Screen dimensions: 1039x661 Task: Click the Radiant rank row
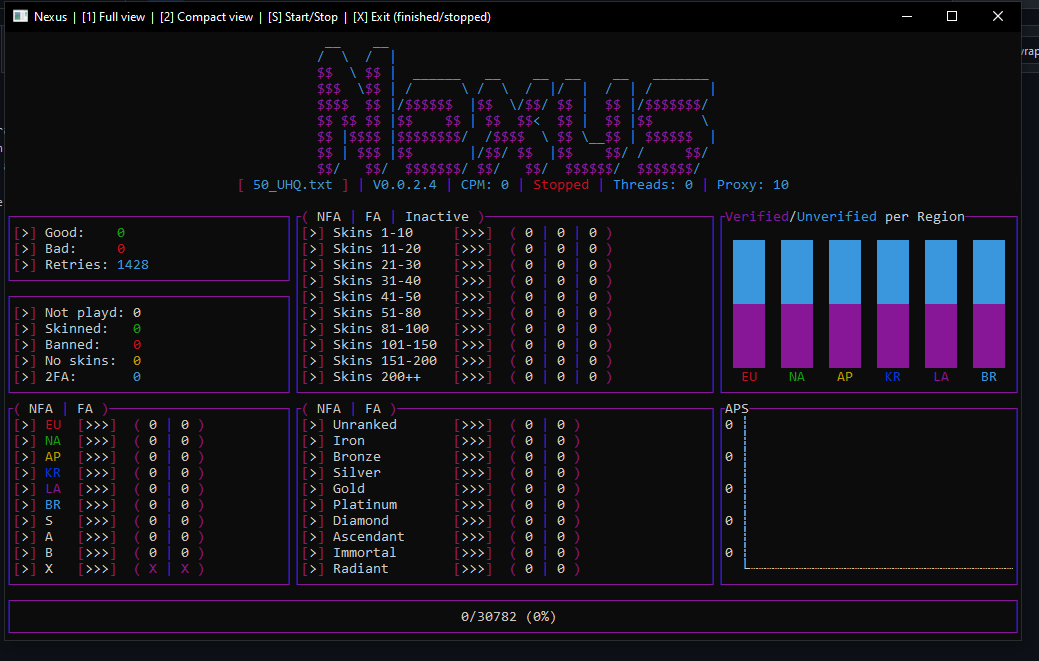441,568
